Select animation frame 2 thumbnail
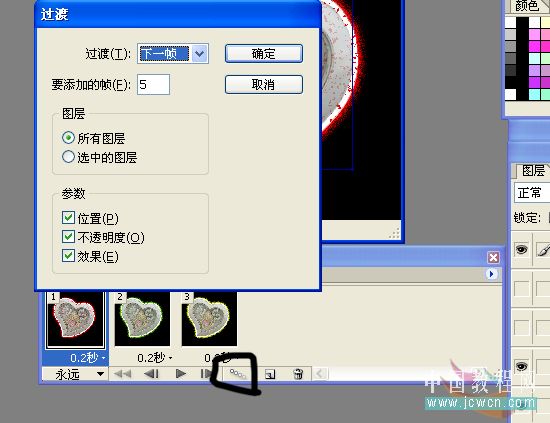Image resolution: width=550 pixels, height=423 pixels. point(142,319)
